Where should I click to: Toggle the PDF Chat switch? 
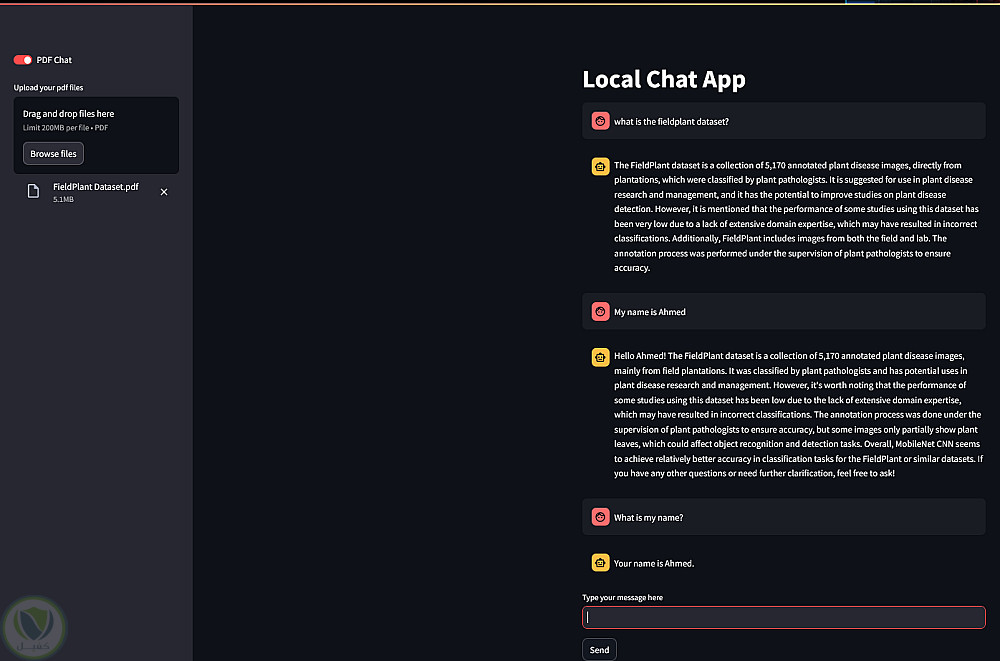[x=23, y=60]
